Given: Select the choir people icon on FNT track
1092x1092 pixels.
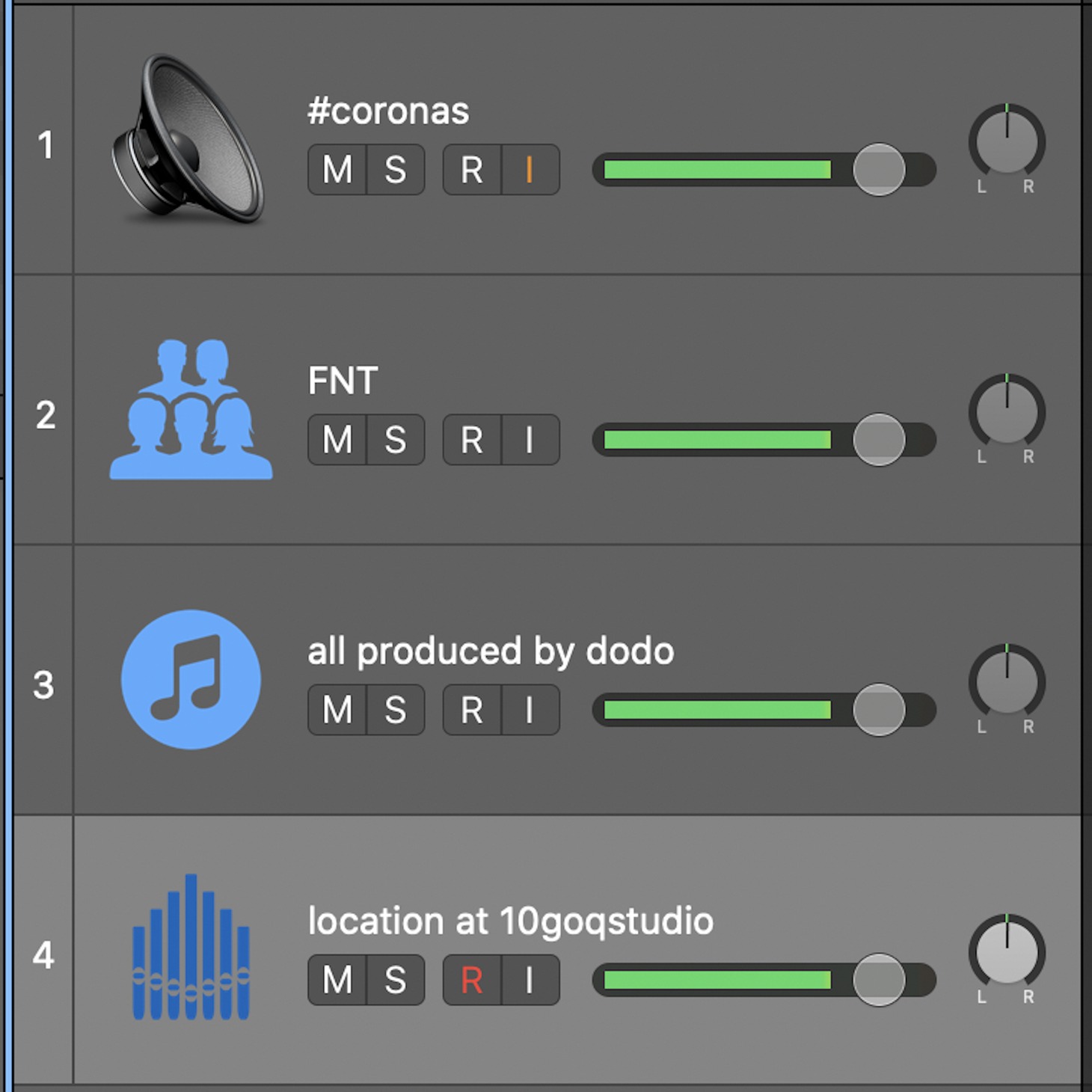Looking at the screenshot, I should coord(191,410).
